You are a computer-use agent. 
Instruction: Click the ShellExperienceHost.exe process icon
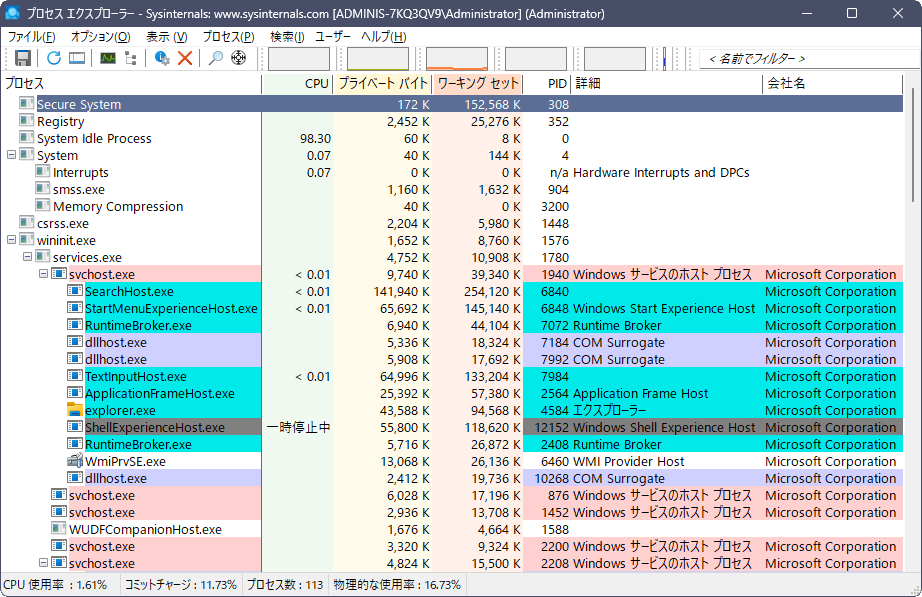75,427
